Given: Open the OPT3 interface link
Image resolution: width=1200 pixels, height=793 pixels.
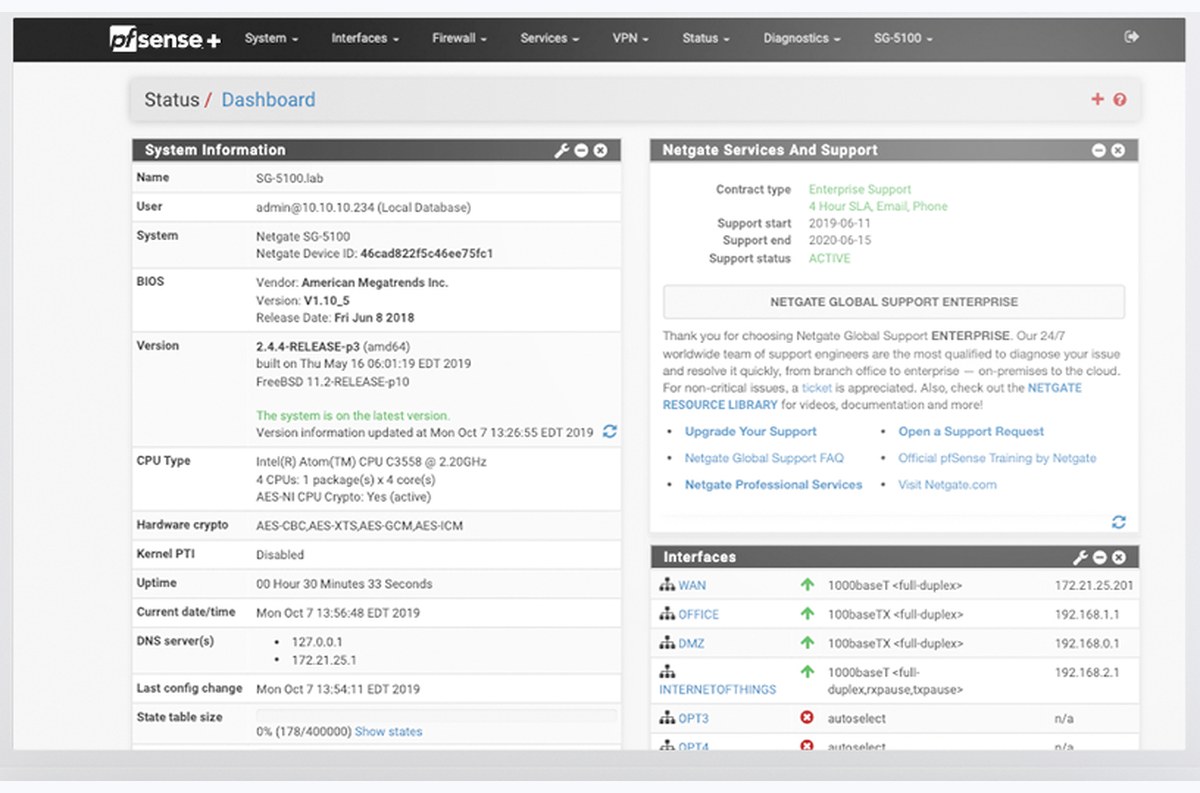Looking at the screenshot, I should tap(694, 719).
